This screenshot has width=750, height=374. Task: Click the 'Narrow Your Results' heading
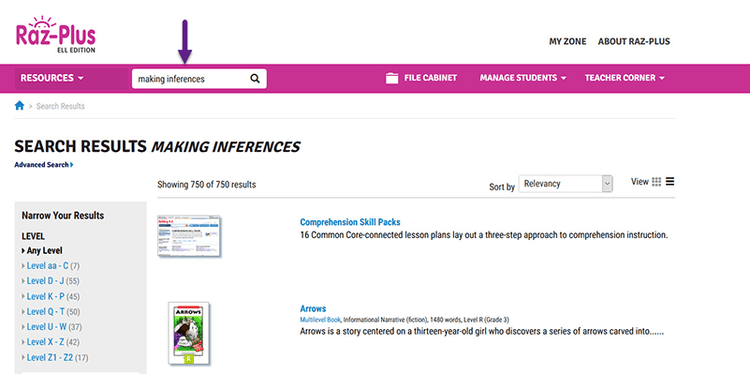coord(63,216)
